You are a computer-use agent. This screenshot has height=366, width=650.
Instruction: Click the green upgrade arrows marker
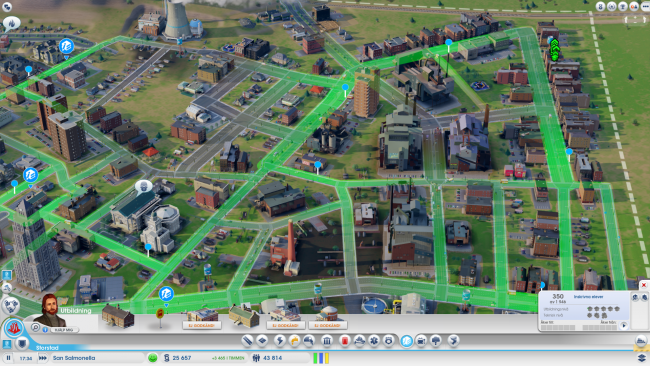pos(555,50)
